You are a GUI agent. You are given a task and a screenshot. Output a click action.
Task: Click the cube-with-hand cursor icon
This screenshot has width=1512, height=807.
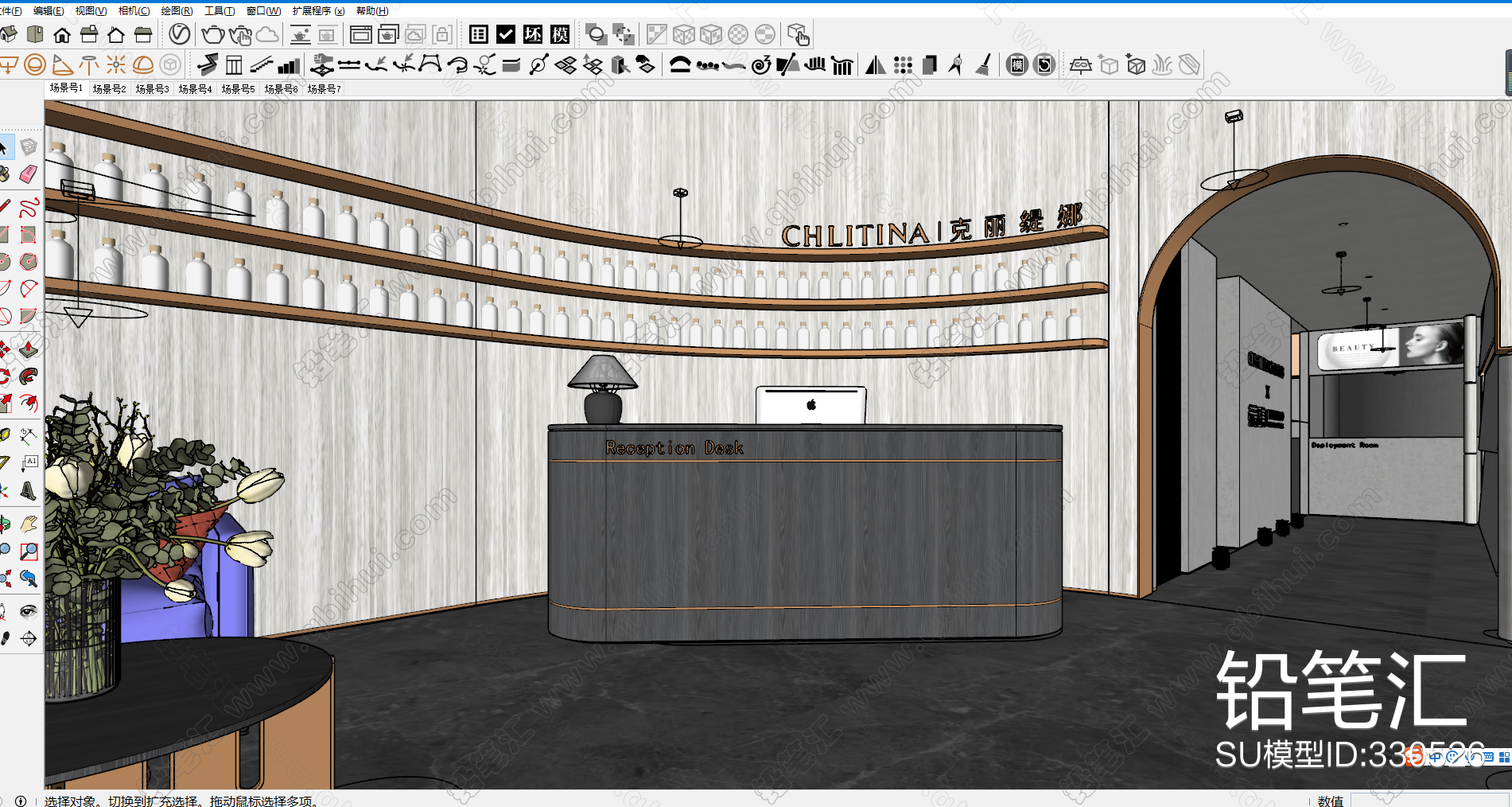(x=798, y=34)
